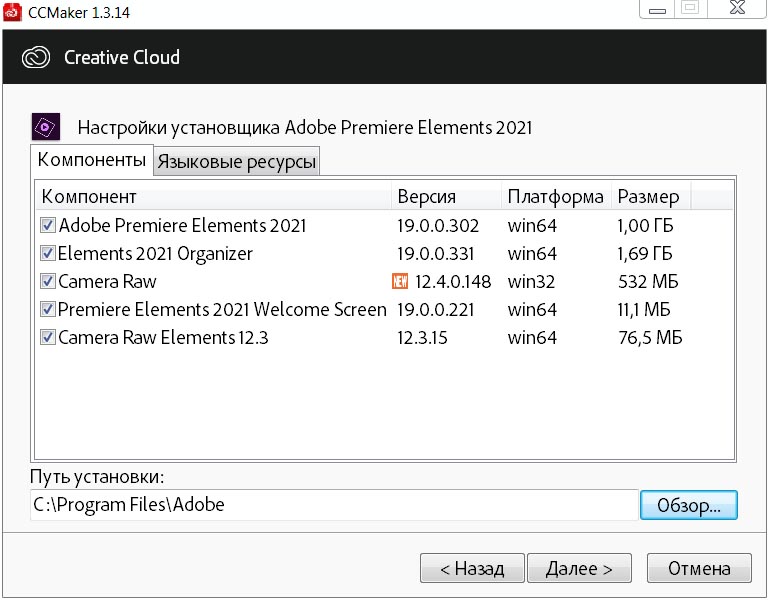Sort by the Размер column header
This screenshot has width=769, height=600.
(651, 197)
